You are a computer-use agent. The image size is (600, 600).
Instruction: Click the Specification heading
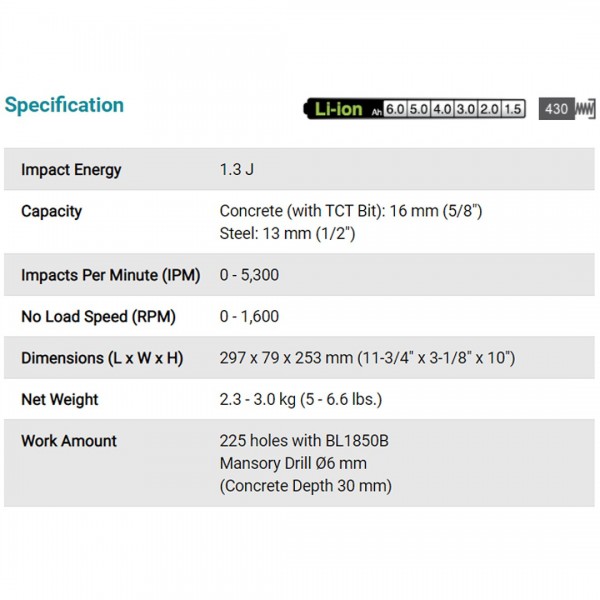(x=64, y=105)
